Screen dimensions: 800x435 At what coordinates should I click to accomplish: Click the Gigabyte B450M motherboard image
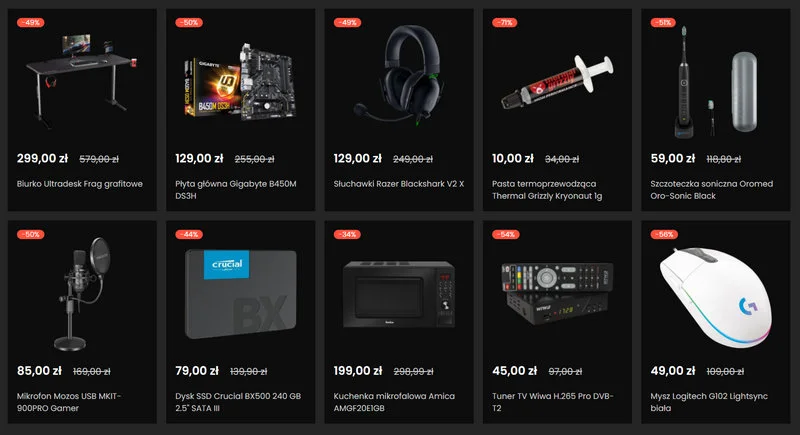tap(240, 82)
